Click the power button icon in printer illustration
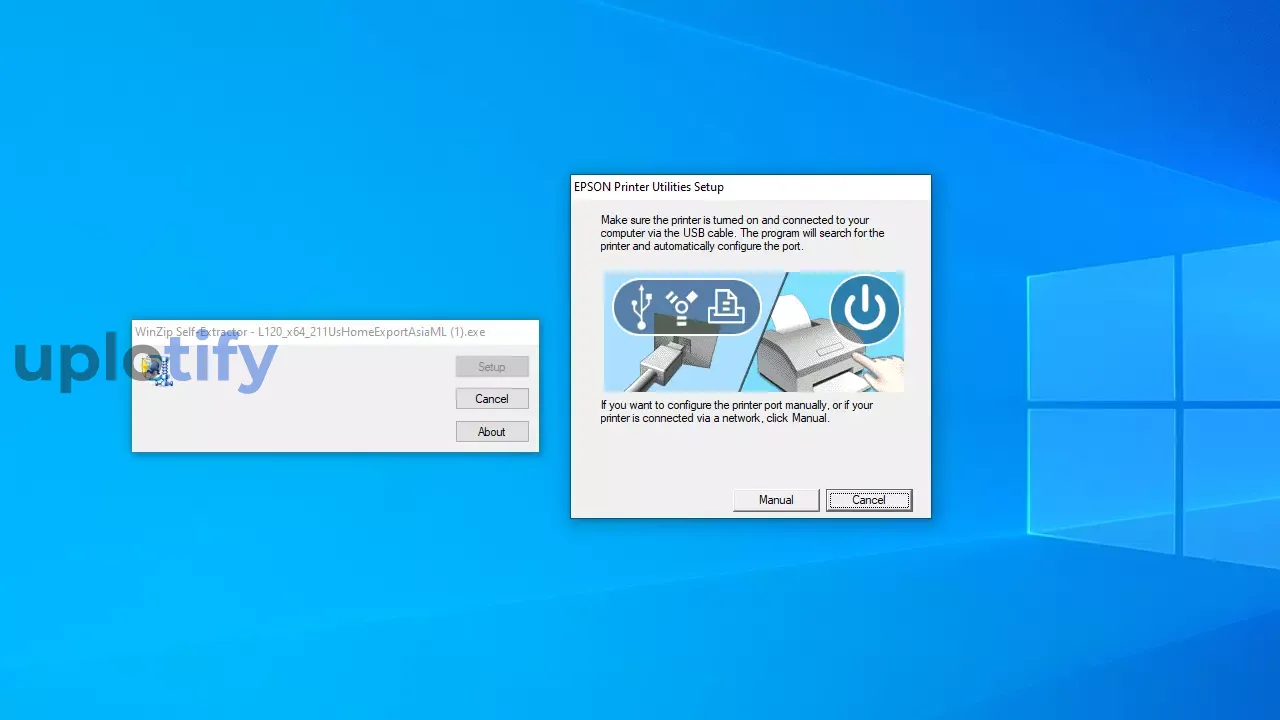 pyautogui.click(x=865, y=309)
